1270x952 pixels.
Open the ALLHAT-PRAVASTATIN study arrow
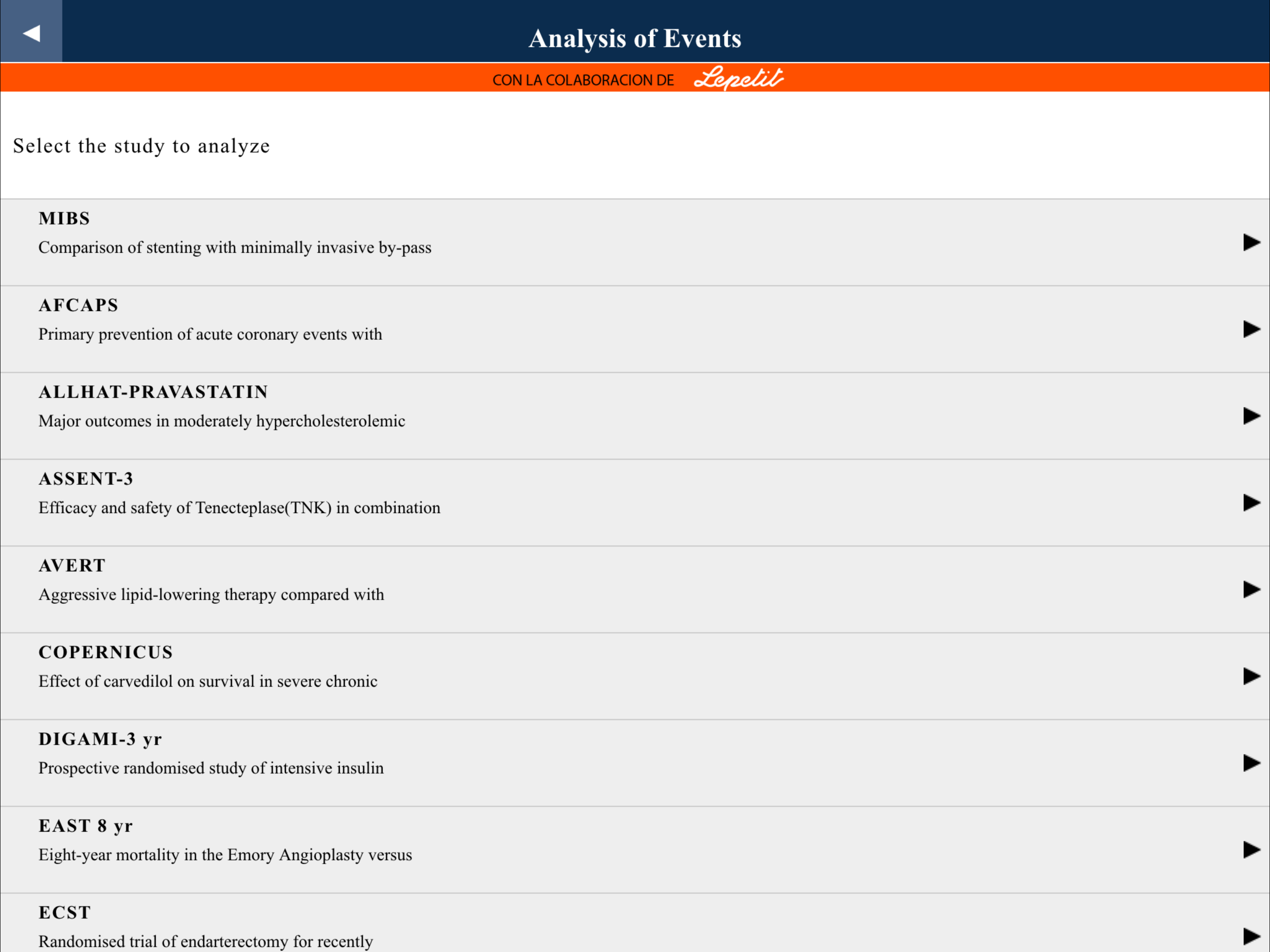(1251, 416)
